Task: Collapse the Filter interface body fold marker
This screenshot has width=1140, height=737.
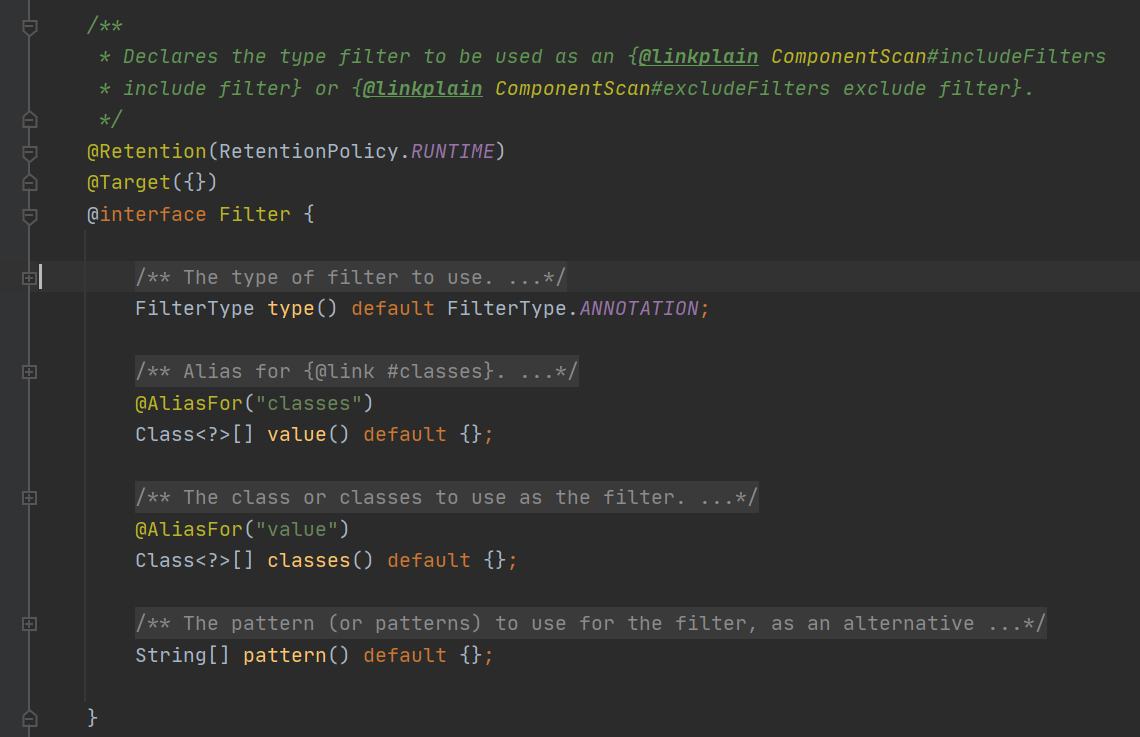Action: pos(30,216)
